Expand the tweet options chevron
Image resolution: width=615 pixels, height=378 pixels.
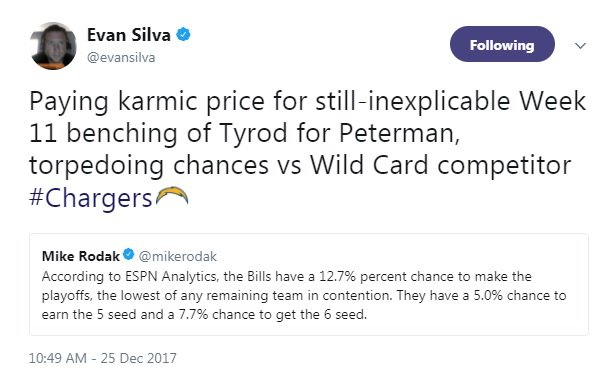[x=580, y=45]
